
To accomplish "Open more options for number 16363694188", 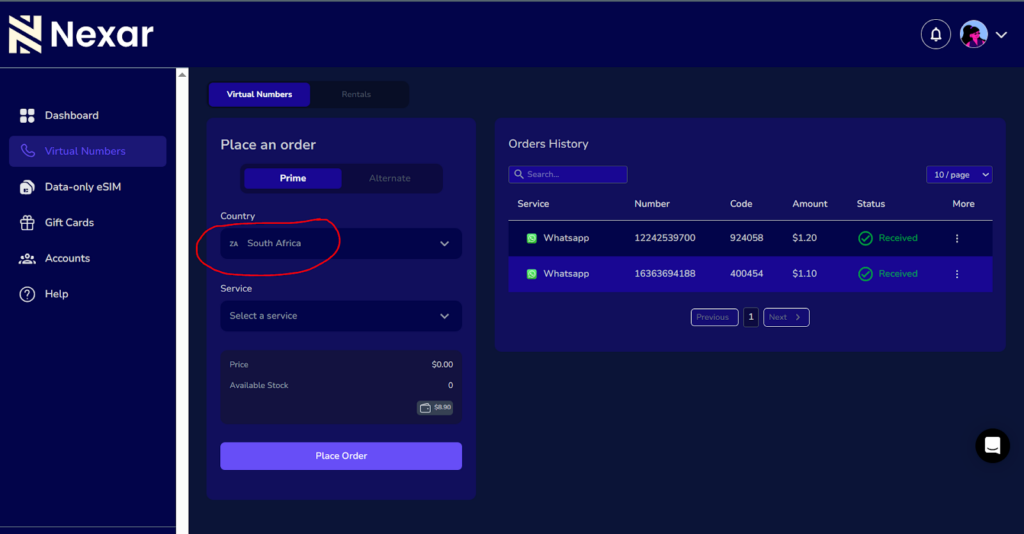I will [957, 274].
